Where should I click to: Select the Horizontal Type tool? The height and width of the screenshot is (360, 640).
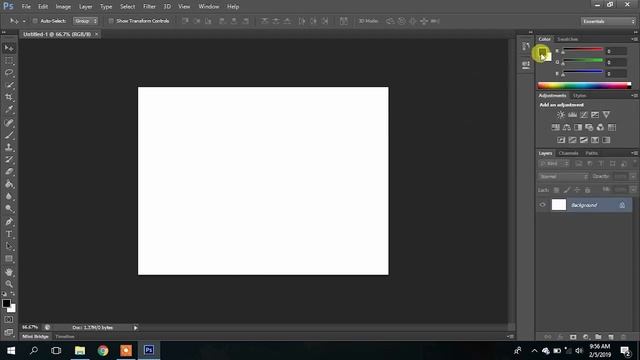(9, 234)
